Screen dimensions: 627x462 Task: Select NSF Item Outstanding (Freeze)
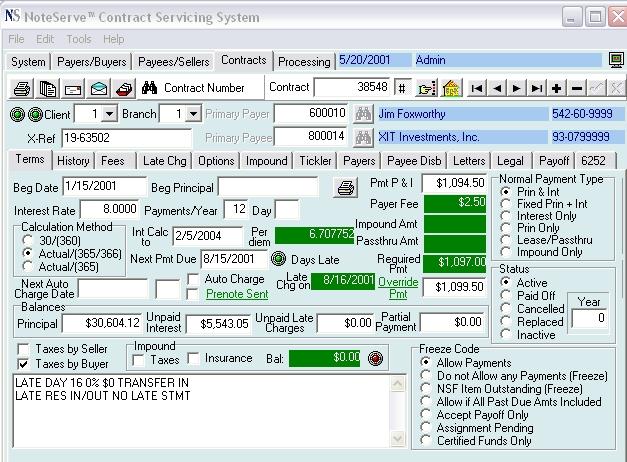click(425, 388)
